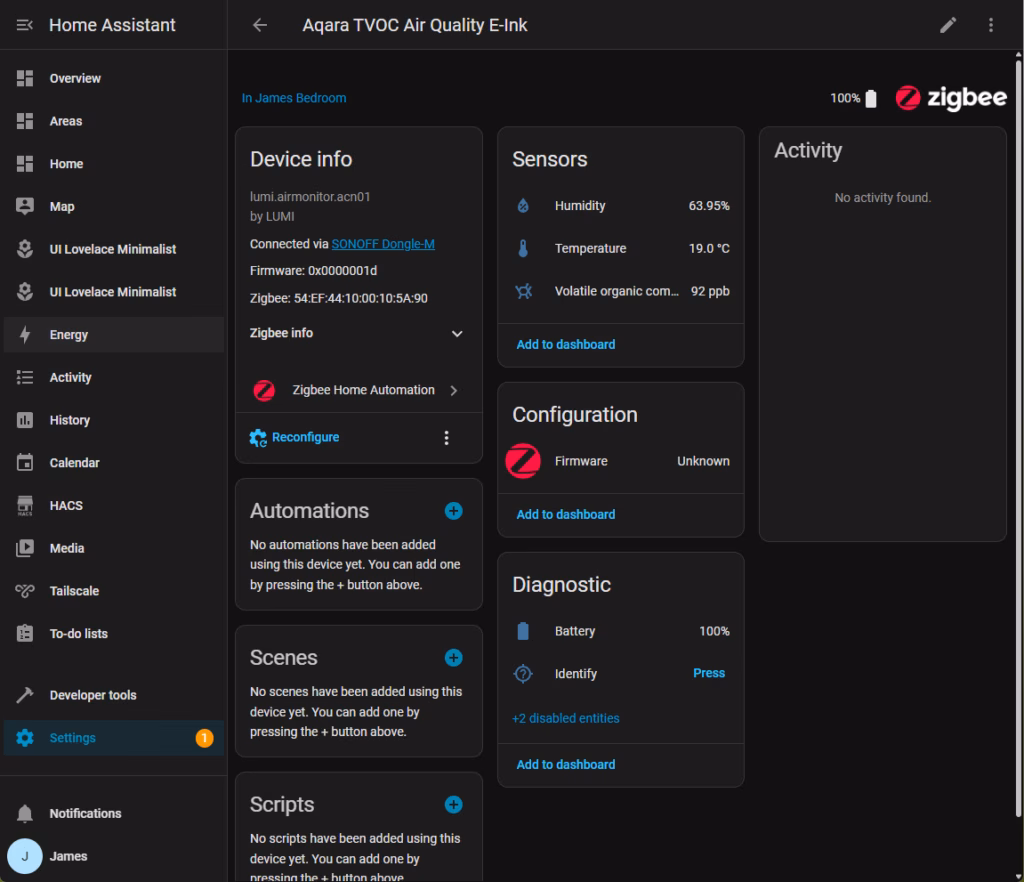Show the +2 disabled entities

pos(565,718)
